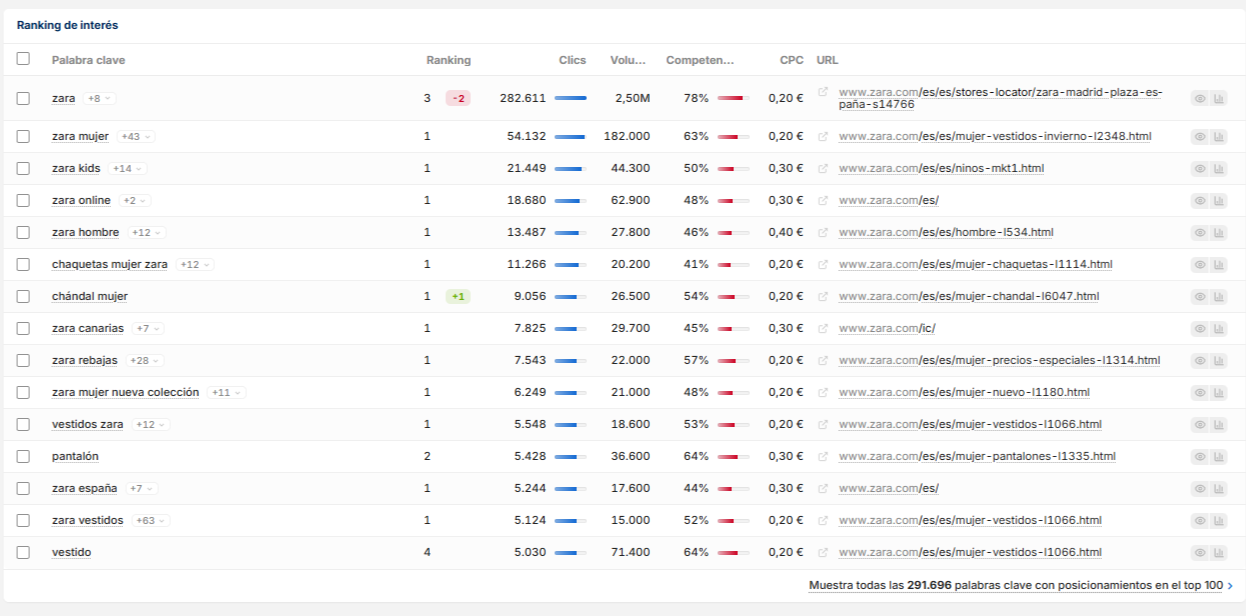
Task: Expand +63 dropdown next to zara vestidos
Action: 151,520
